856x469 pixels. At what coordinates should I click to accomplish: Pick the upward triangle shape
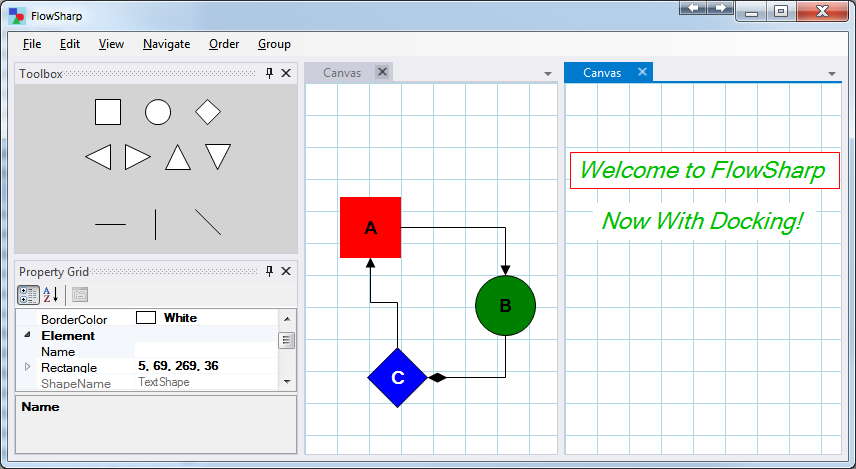pos(178,157)
